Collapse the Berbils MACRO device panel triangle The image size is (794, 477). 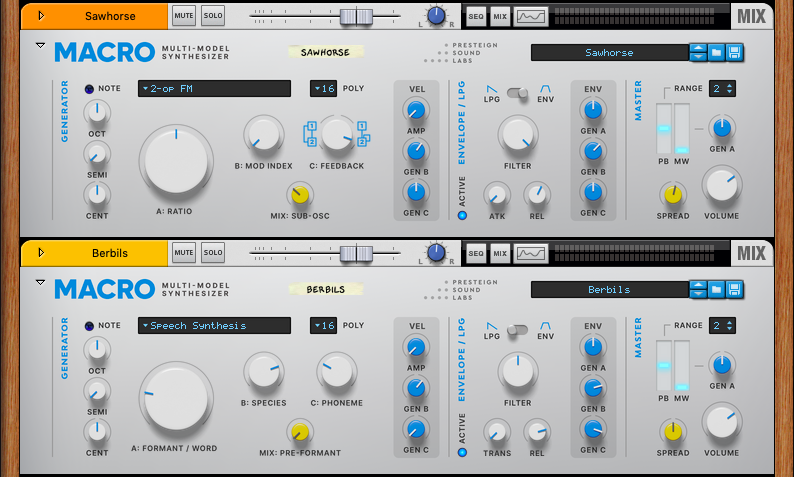[41, 283]
